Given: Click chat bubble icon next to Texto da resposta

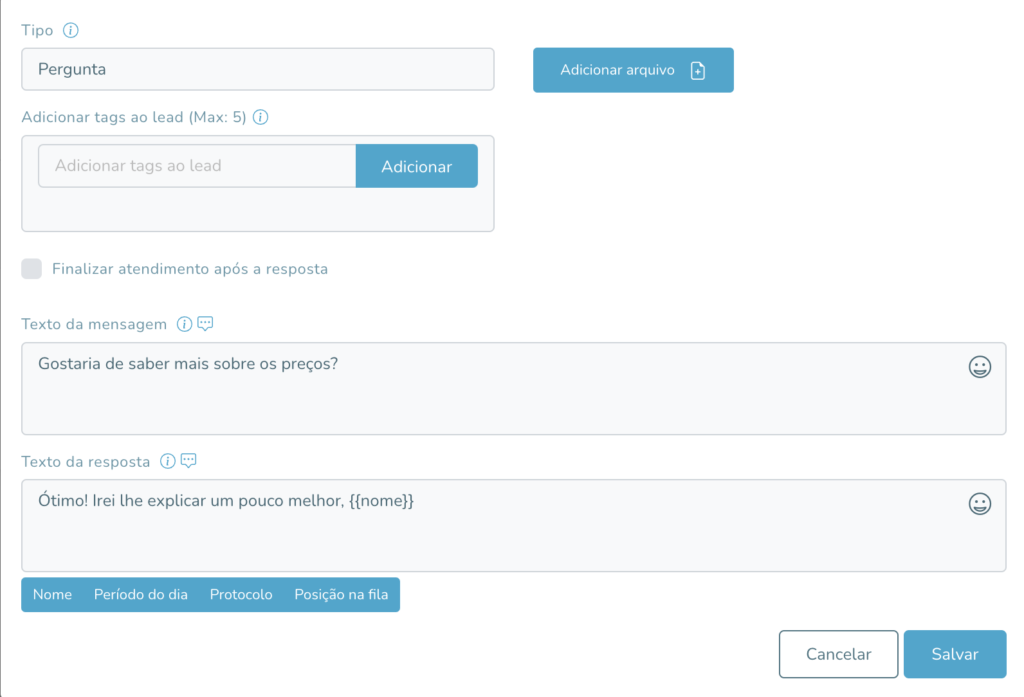Looking at the screenshot, I should [x=189, y=461].
